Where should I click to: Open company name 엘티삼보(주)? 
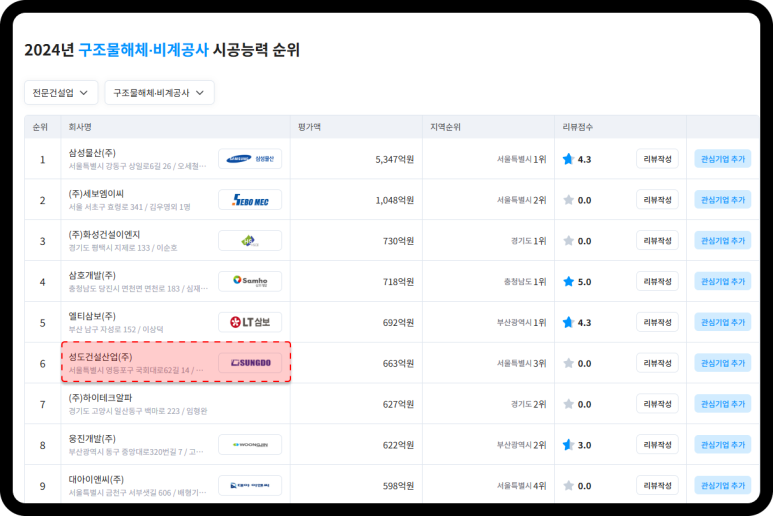click(x=92, y=316)
